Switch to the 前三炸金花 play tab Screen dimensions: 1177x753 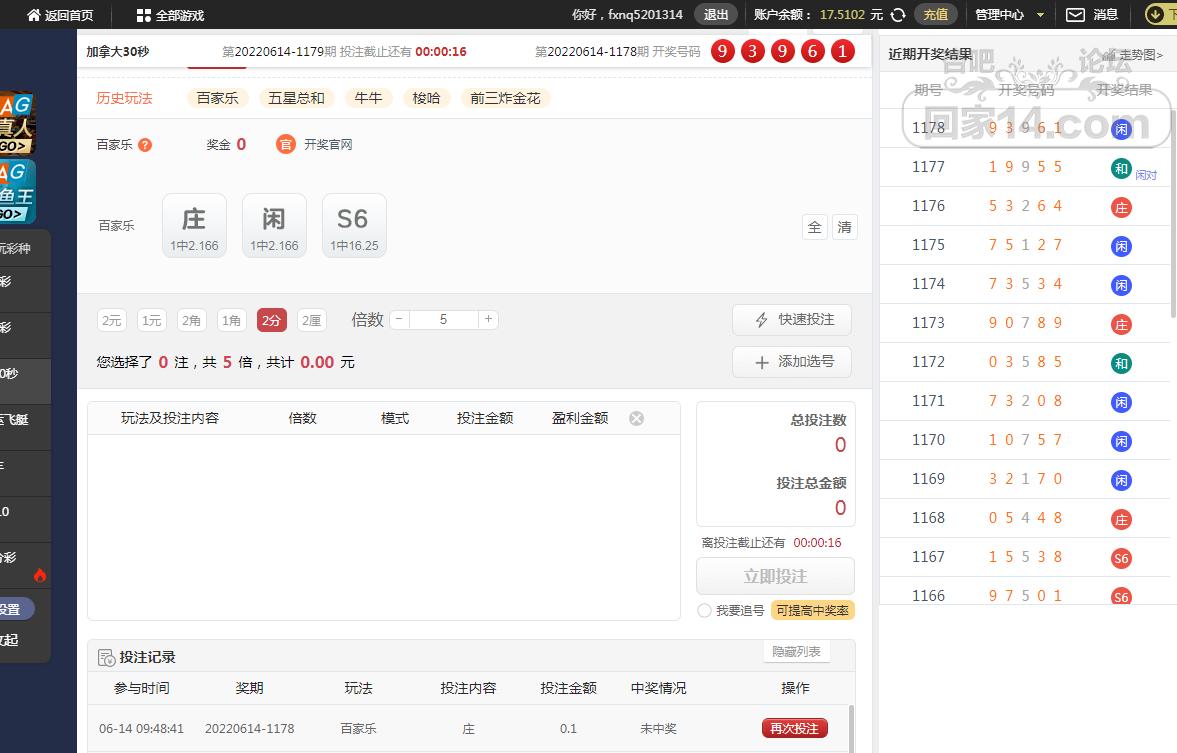coord(505,98)
